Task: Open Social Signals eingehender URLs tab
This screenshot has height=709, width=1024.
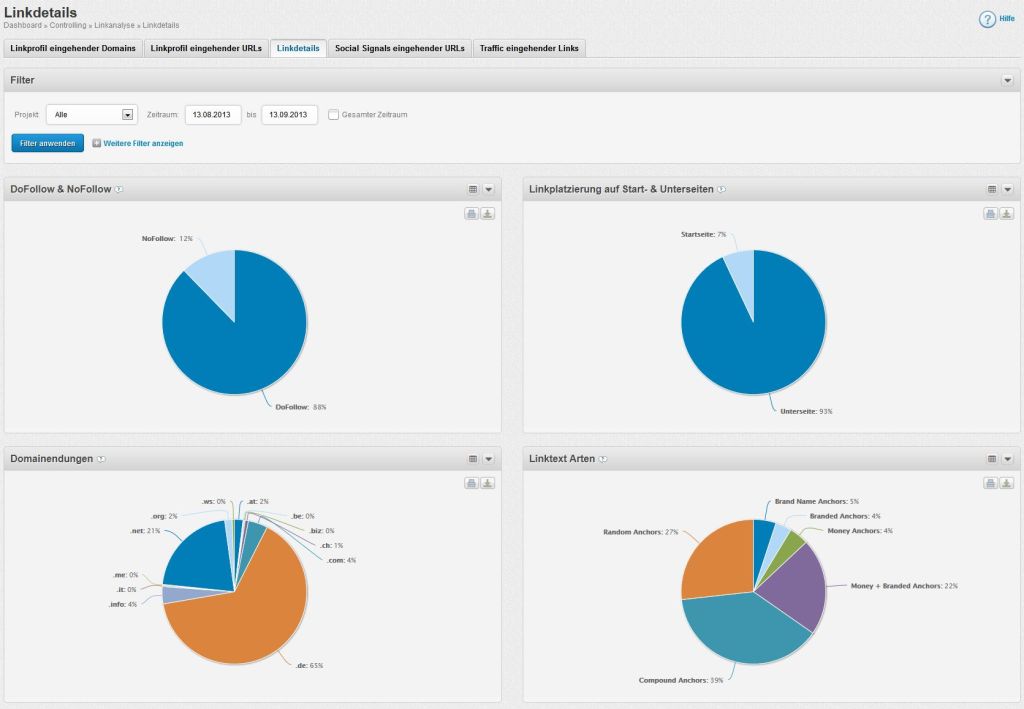Action: tap(400, 48)
